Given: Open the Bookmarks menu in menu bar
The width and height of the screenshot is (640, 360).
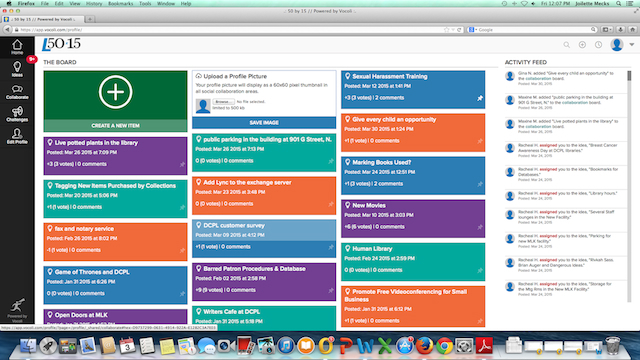Looking at the screenshot, I should pyautogui.click(x=120, y=3).
